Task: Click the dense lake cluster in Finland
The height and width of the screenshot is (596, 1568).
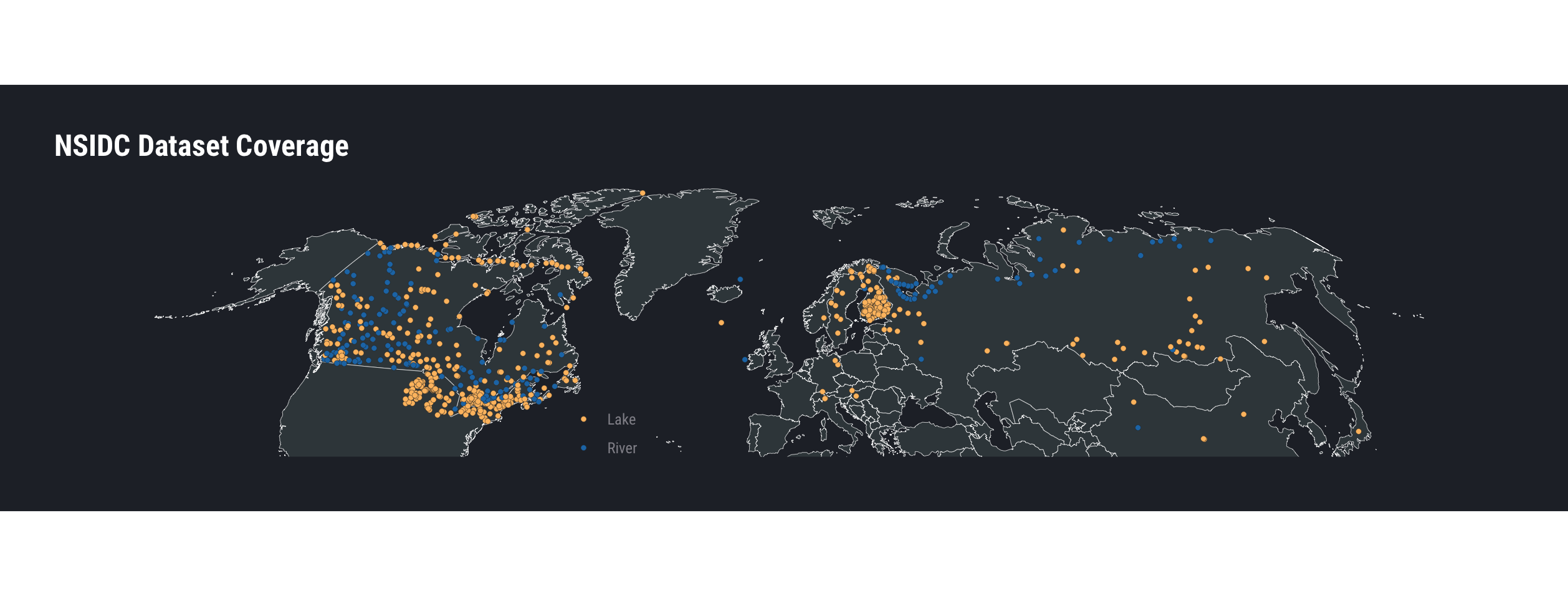Action: tap(876, 308)
